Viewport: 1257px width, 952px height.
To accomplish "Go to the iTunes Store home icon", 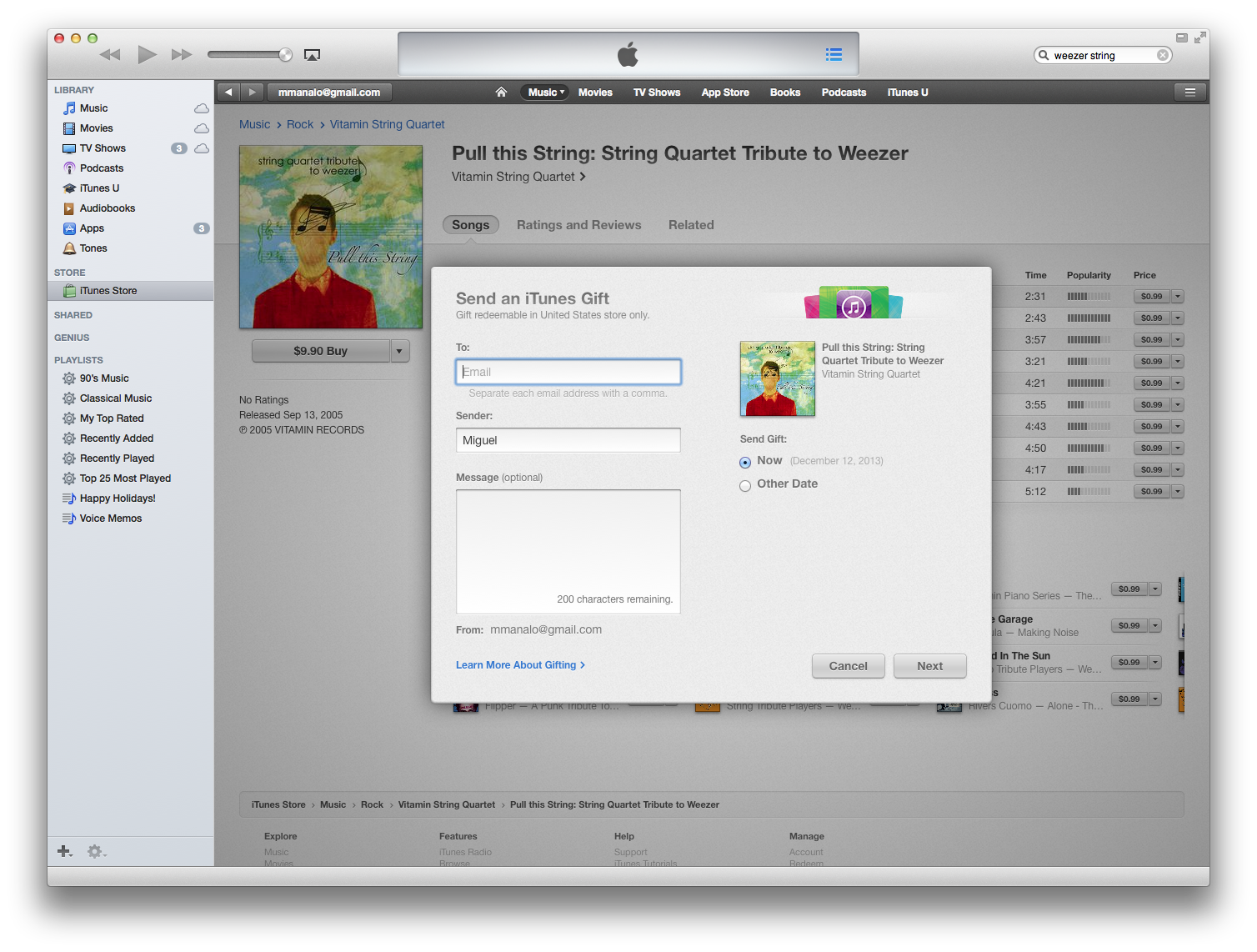I will coord(501,93).
